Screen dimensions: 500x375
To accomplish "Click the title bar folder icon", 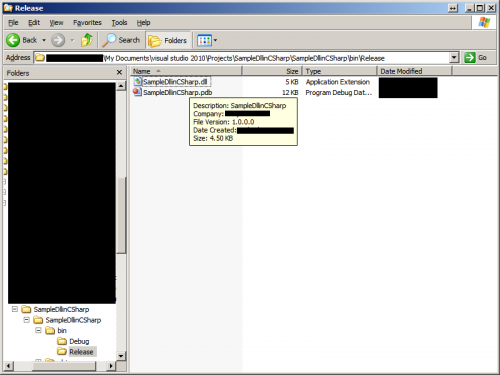I will pyautogui.click(x=8, y=8).
